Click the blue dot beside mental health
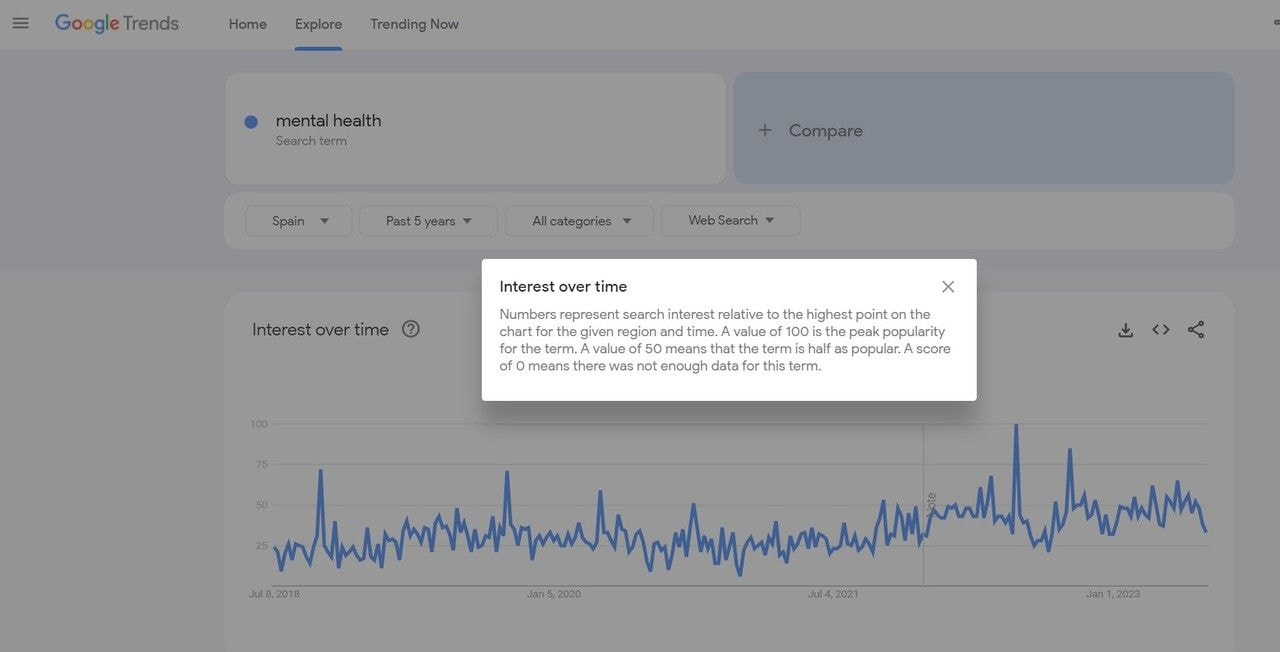1280x652 pixels. pos(251,121)
